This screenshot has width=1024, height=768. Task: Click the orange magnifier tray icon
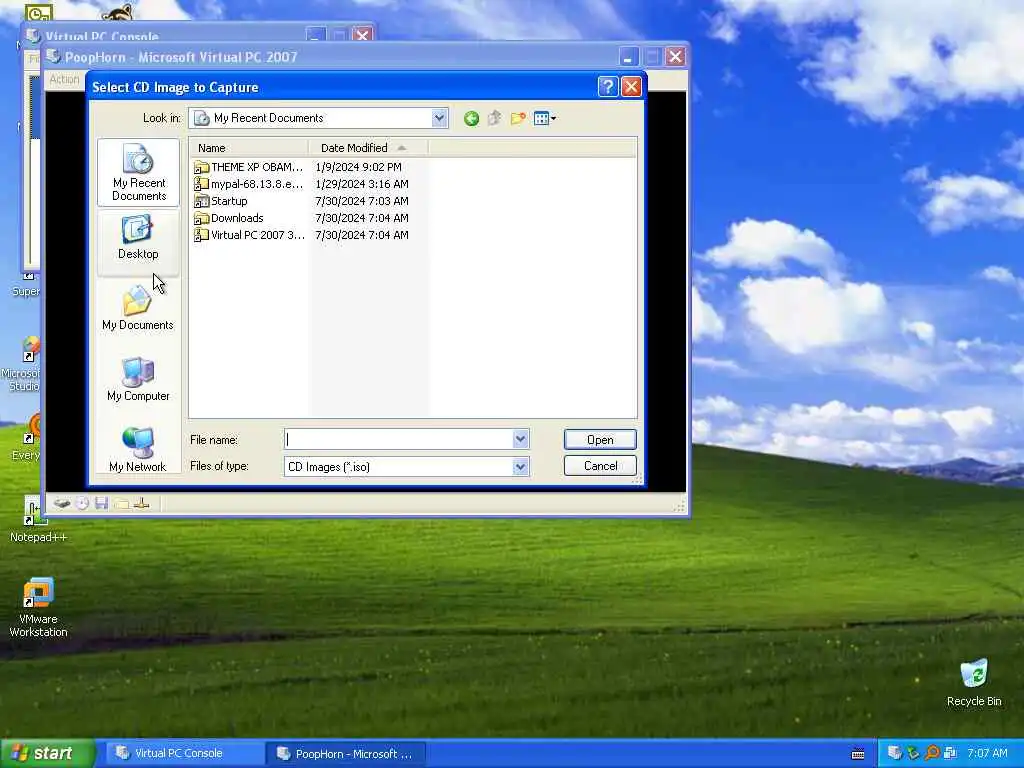[932, 753]
